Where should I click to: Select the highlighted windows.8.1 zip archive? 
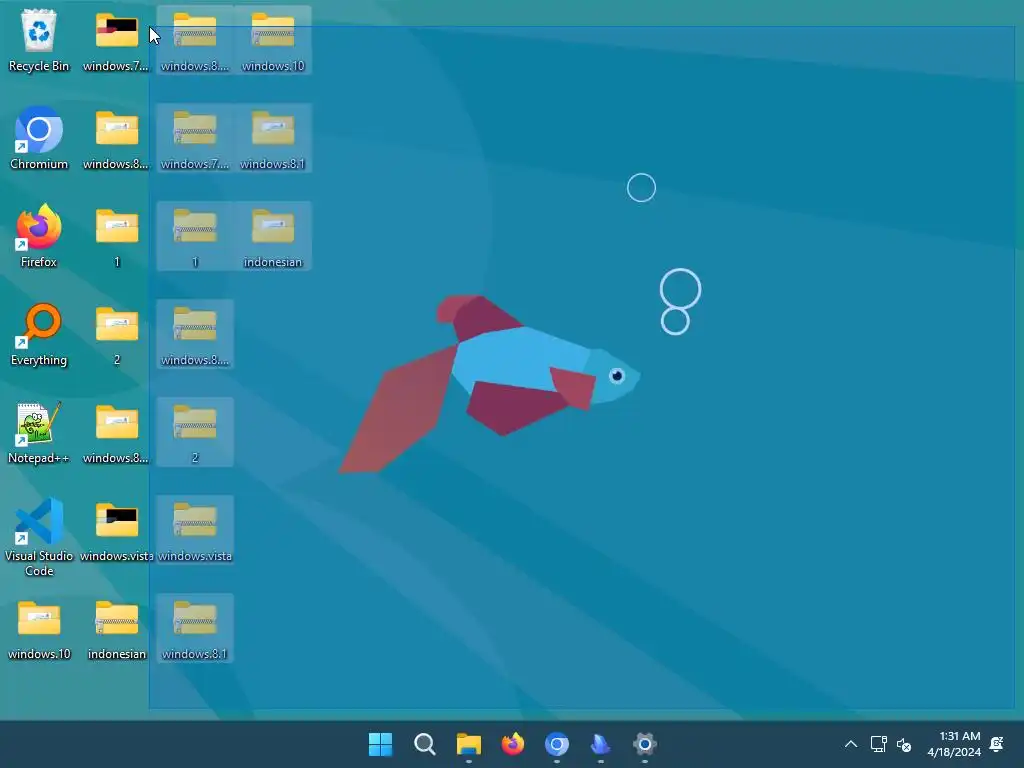point(195,628)
